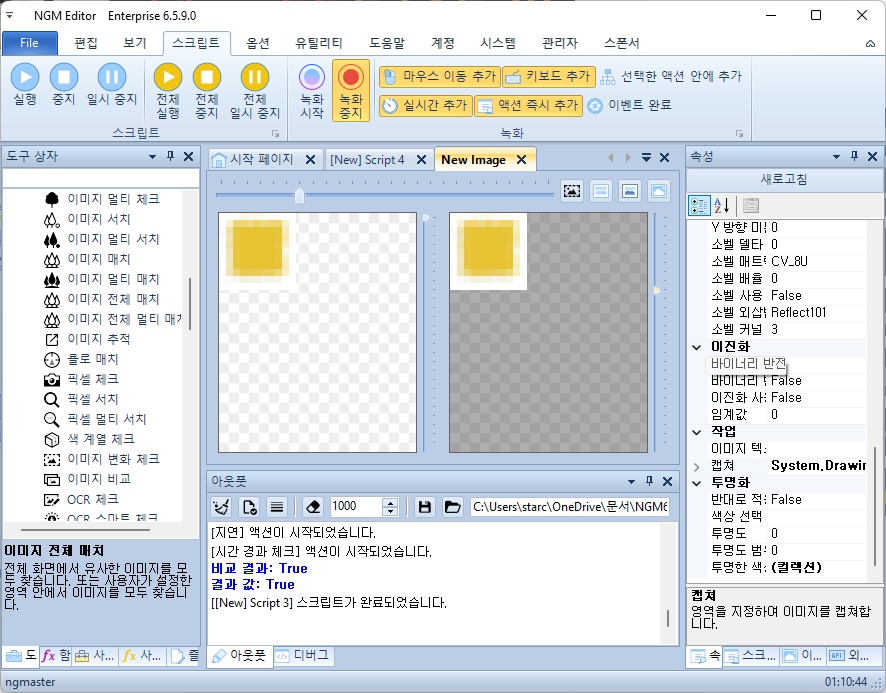Open document tab list dropdown
Screen dimensions: 886x693
tap(646, 158)
